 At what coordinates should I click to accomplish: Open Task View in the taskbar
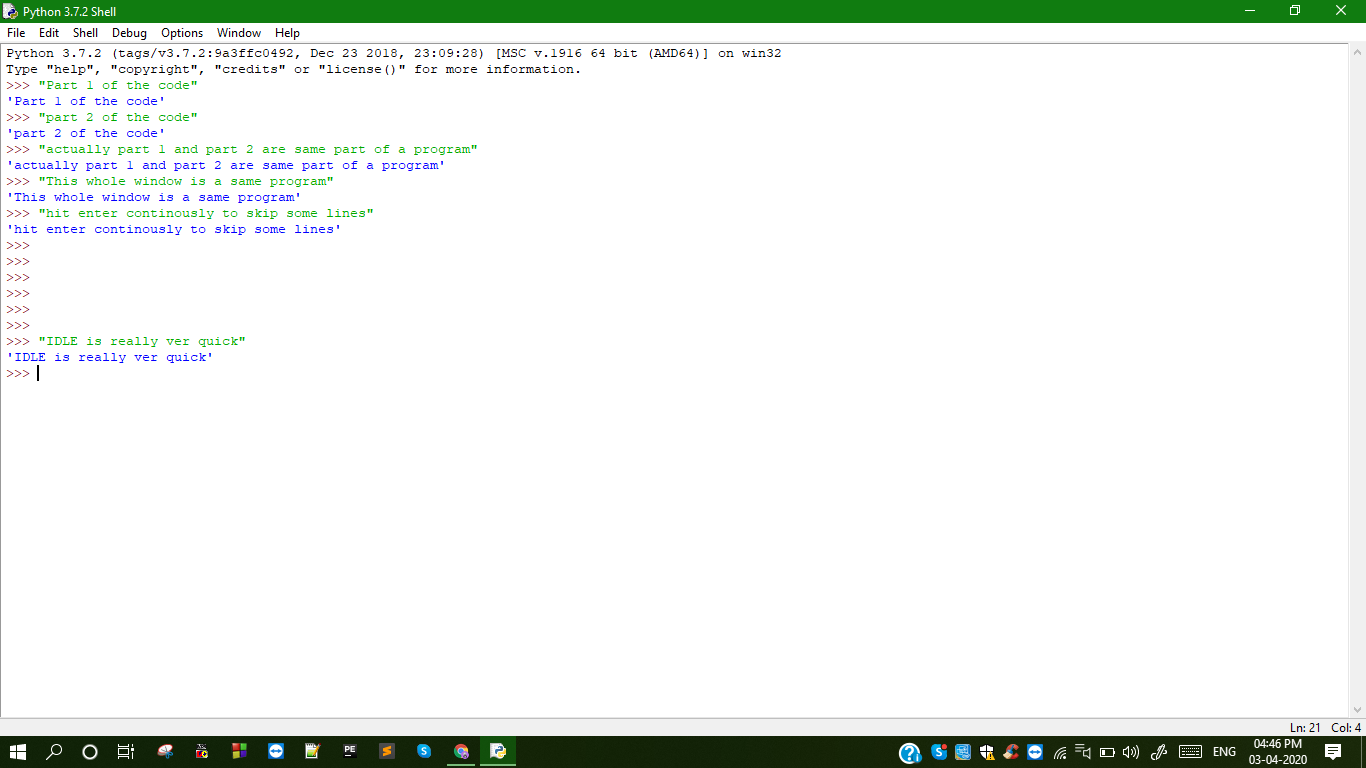(x=126, y=751)
